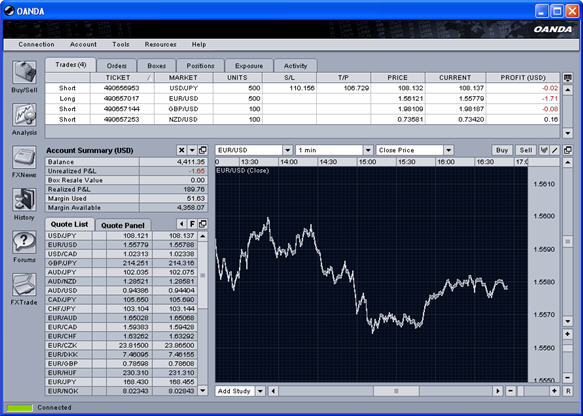Click the left arrow icon beside Quote Panel
Viewport: 583px width, 416px height.
181,224
